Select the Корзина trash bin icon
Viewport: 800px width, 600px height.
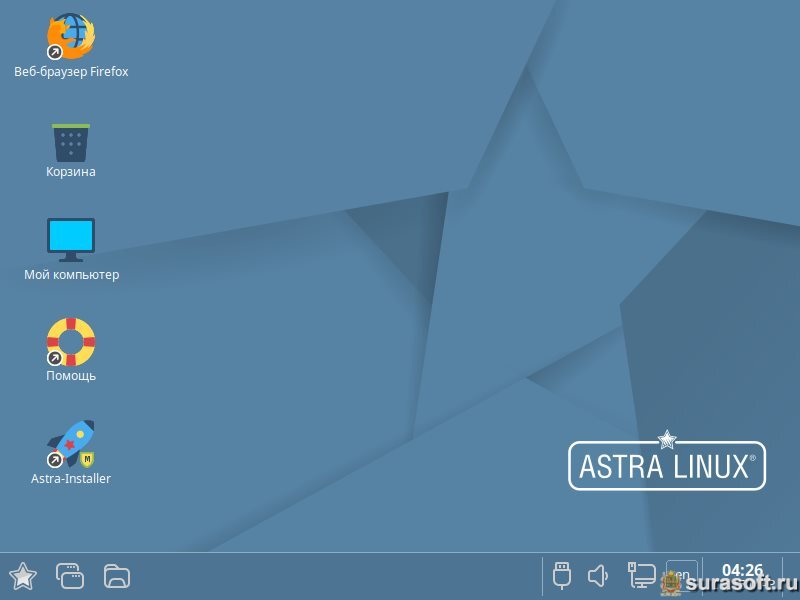[70, 143]
